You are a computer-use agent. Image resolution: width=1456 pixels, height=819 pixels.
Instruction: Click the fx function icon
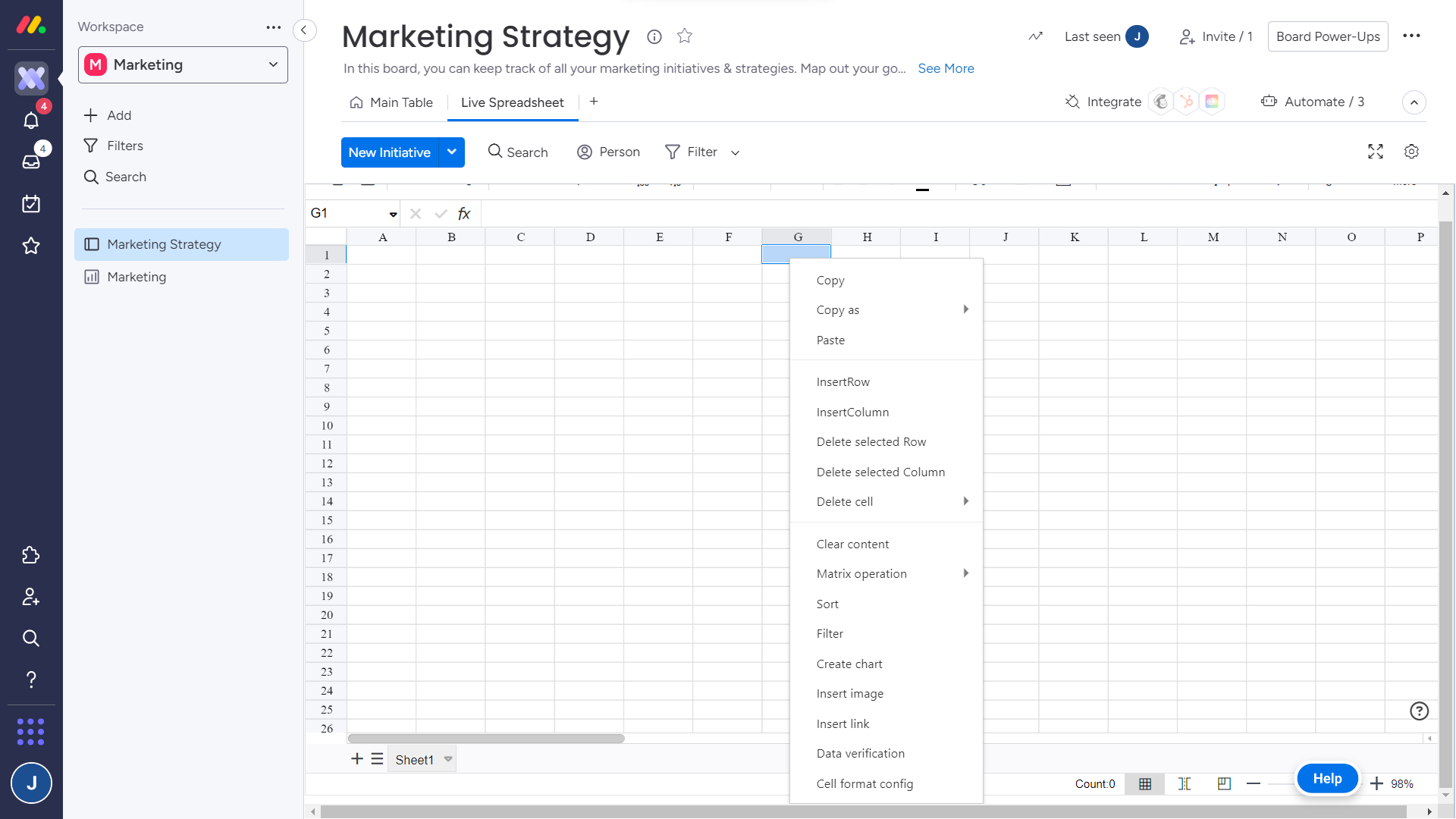point(464,214)
